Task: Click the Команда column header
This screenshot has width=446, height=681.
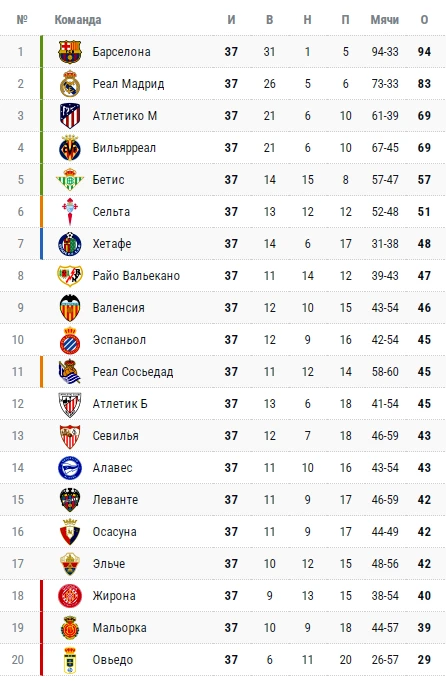Action: click(x=78, y=20)
